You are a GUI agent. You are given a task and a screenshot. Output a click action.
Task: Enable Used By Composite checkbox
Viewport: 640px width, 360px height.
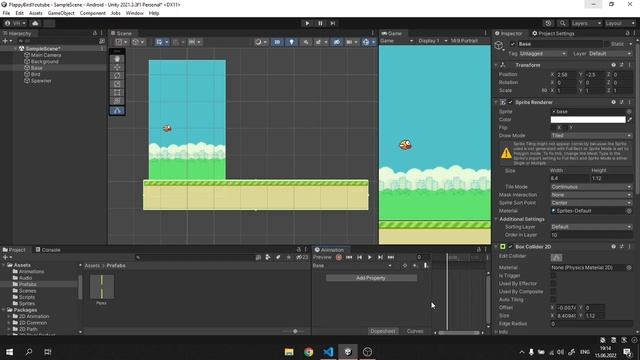(553, 291)
